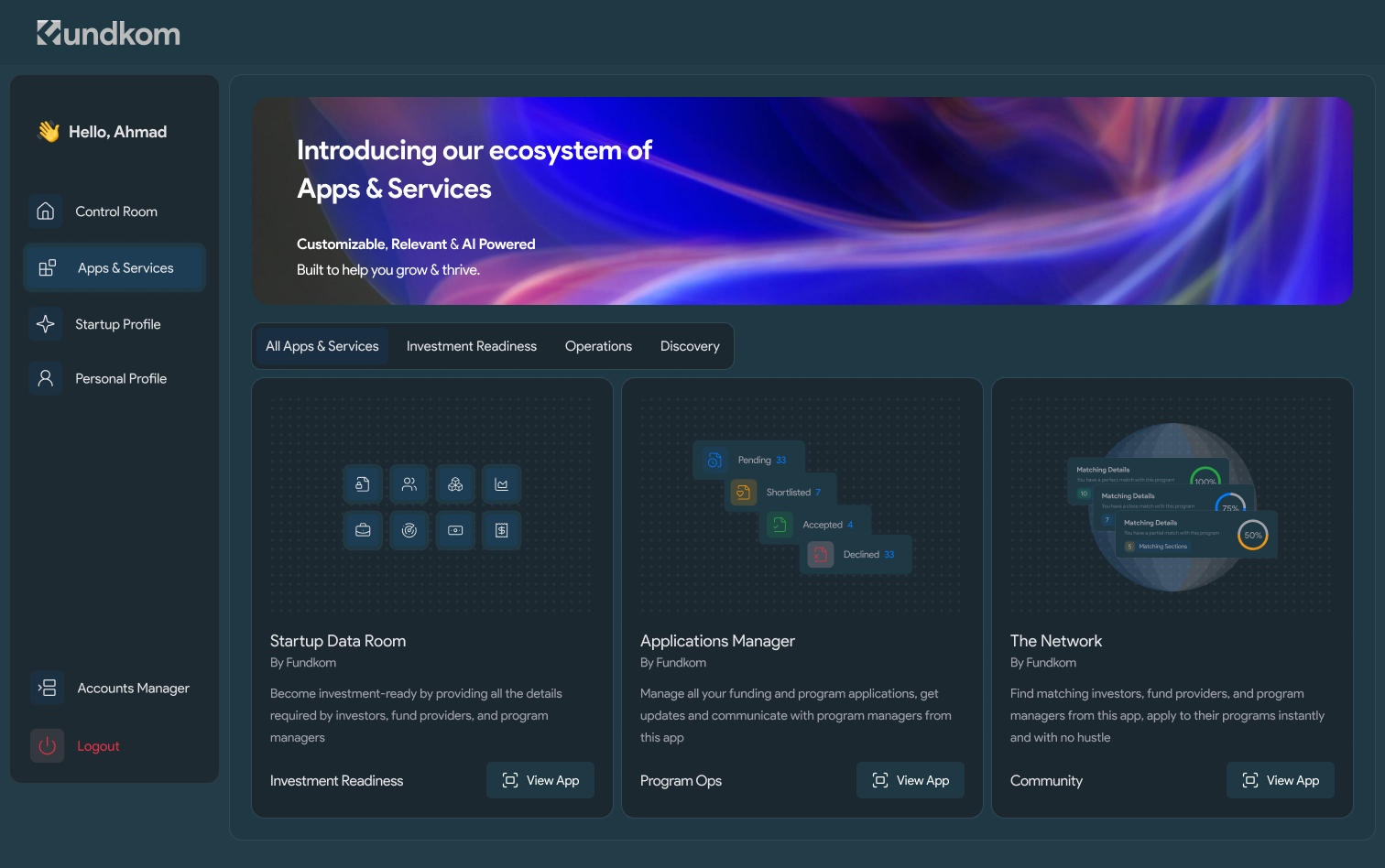Image resolution: width=1385 pixels, height=868 pixels.
Task: Open Control Room from the sidebar
Action: [115, 212]
